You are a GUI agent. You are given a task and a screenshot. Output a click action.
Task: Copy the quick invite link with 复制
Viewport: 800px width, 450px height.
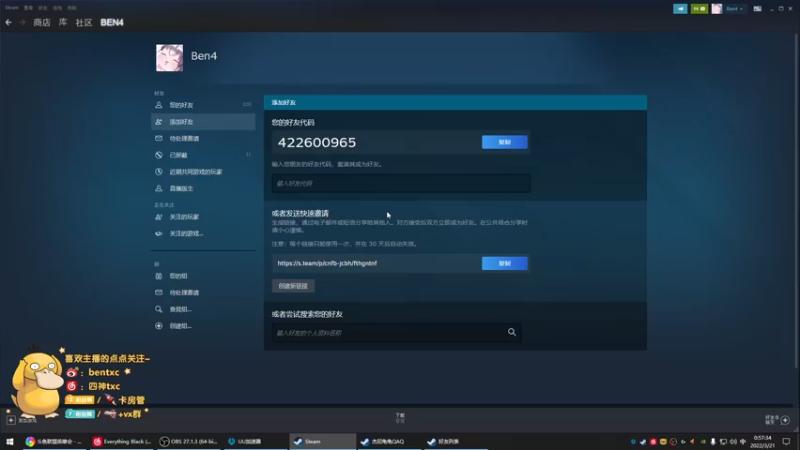(x=505, y=263)
